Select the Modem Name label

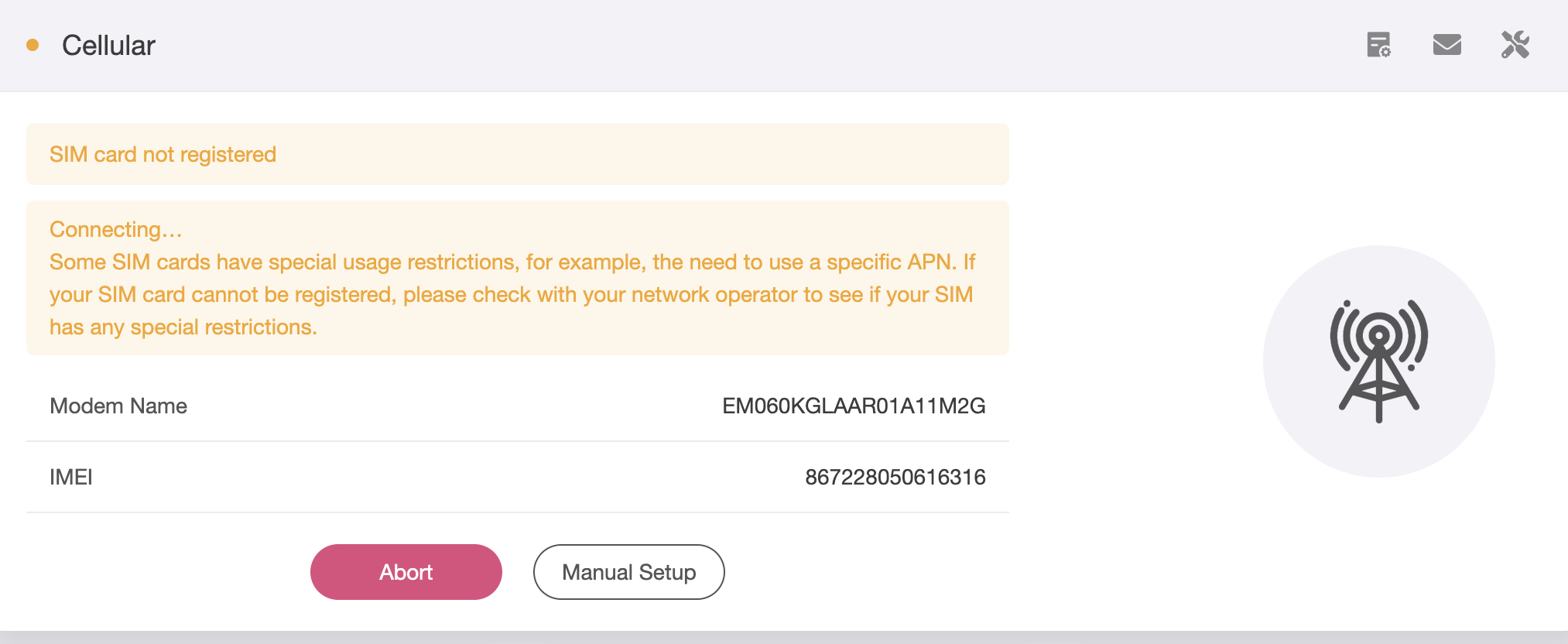pos(118,406)
